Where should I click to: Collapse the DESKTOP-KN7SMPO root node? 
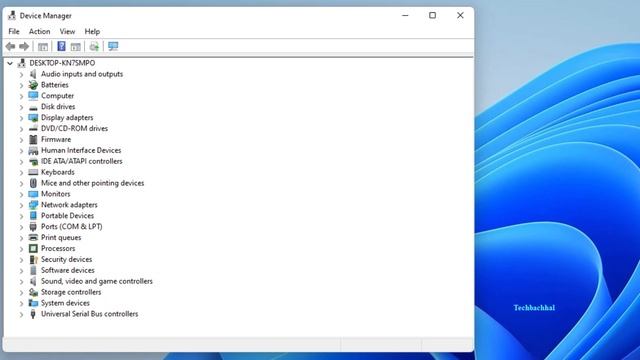[x=10, y=63]
